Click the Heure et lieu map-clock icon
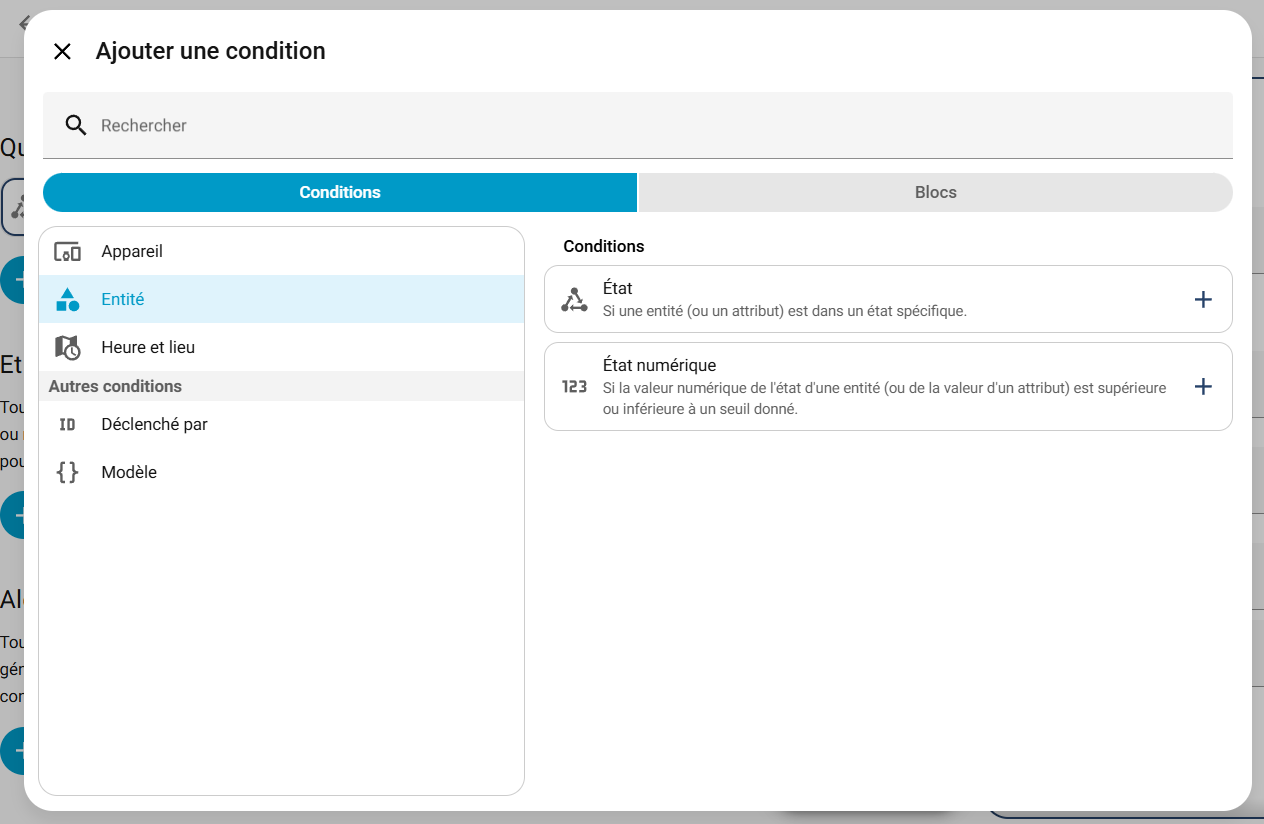Viewport: 1264px width, 824px height. [x=67, y=348]
